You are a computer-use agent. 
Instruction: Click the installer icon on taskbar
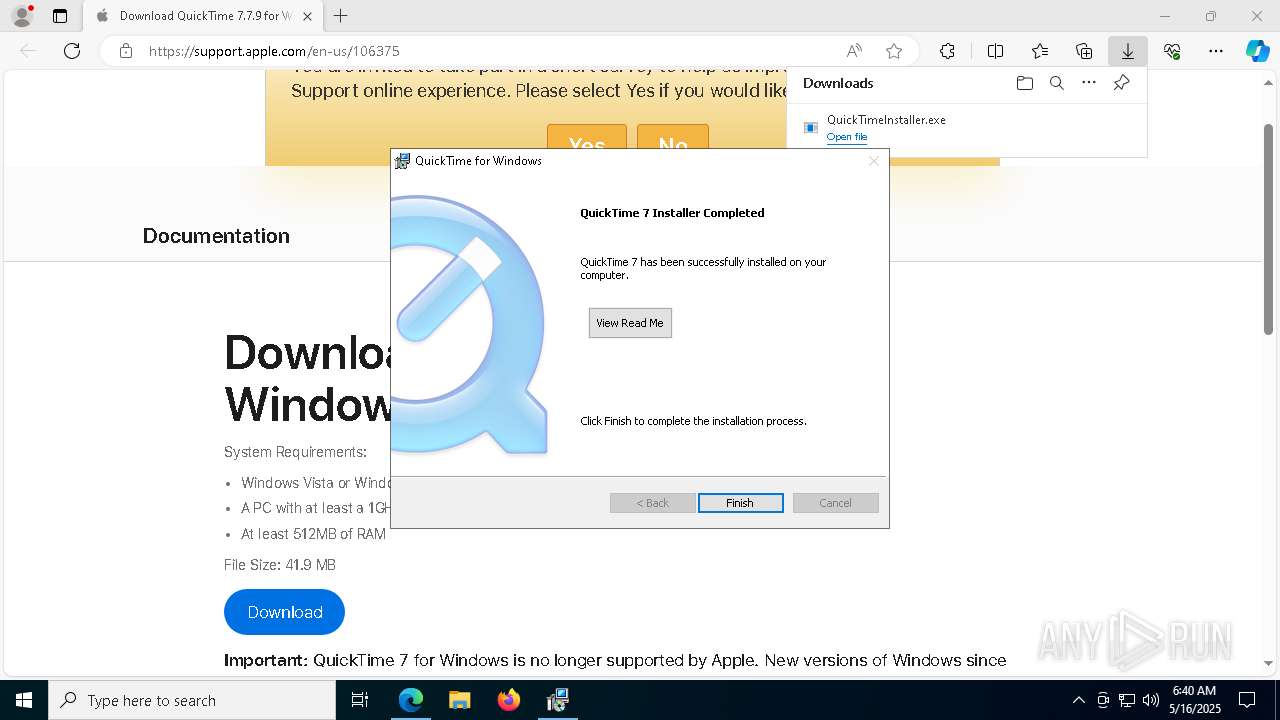coord(557,700)
